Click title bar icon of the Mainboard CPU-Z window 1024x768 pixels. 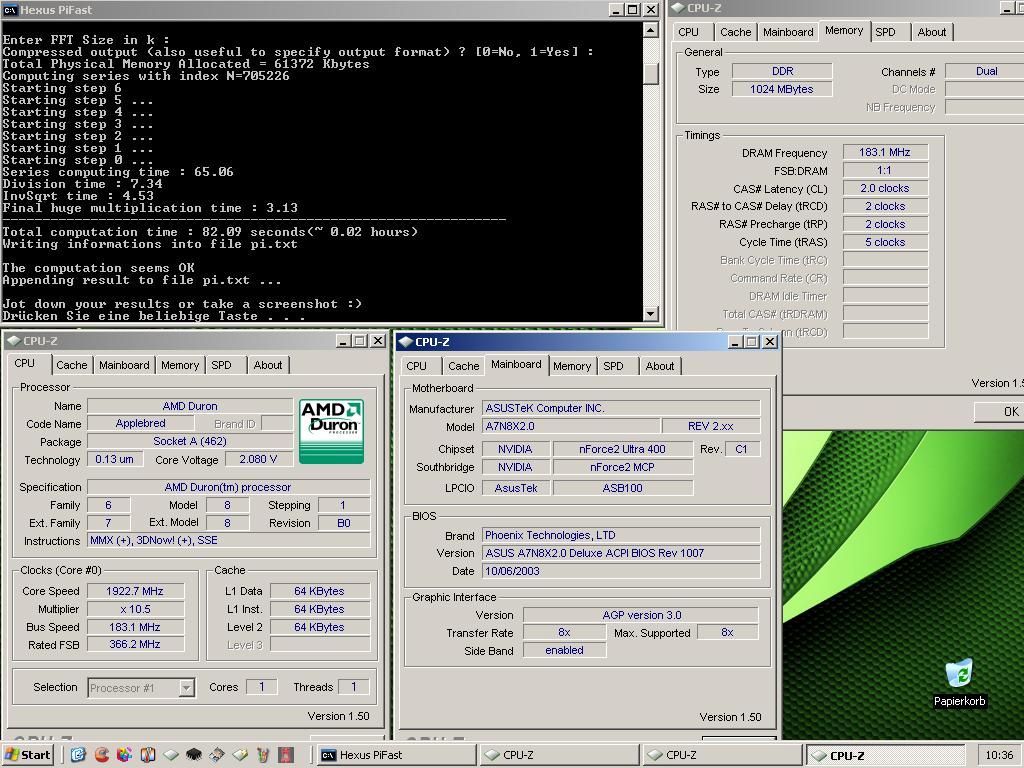(x=406, y=342)
